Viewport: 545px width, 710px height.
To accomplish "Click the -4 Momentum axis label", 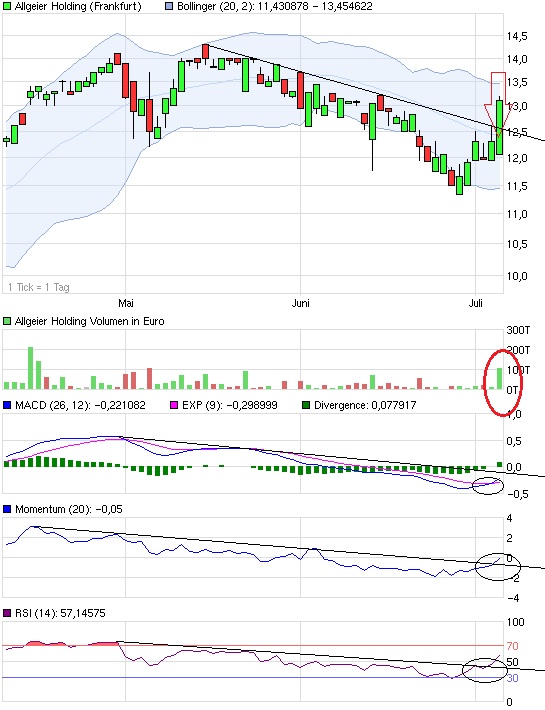I will [513, 598].
